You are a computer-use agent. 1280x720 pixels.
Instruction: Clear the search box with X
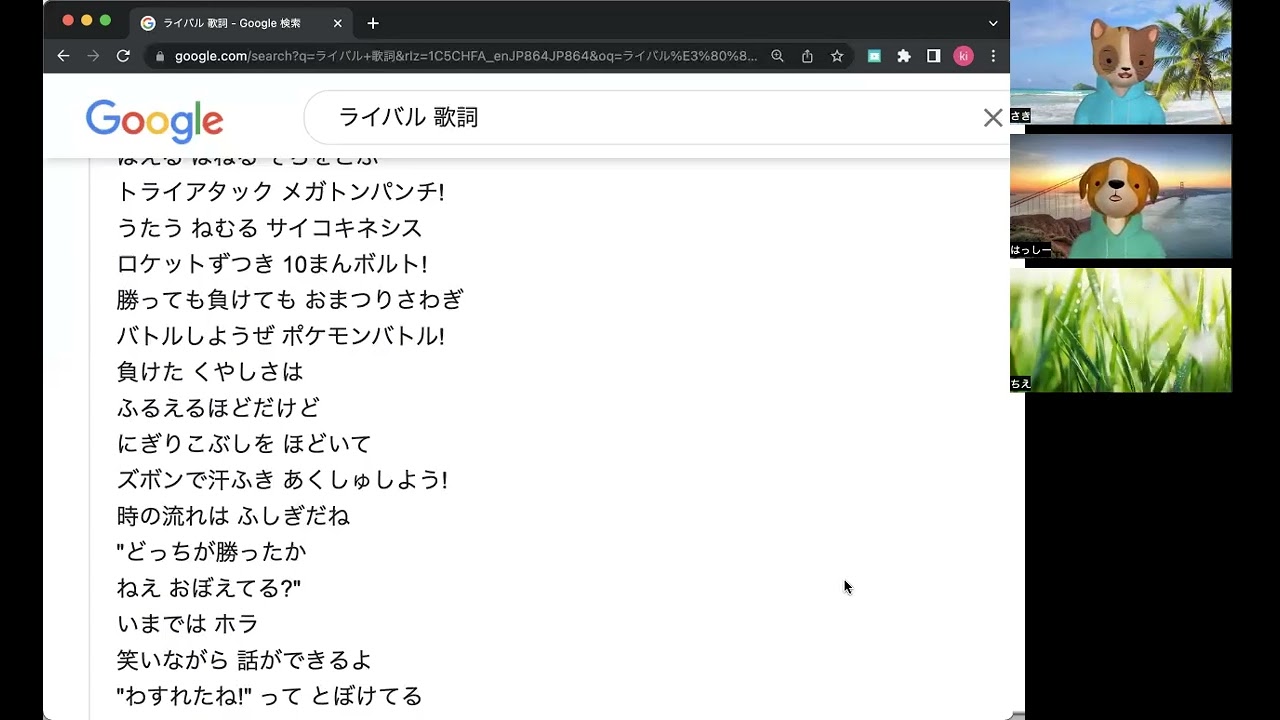[x=993, y=118]
